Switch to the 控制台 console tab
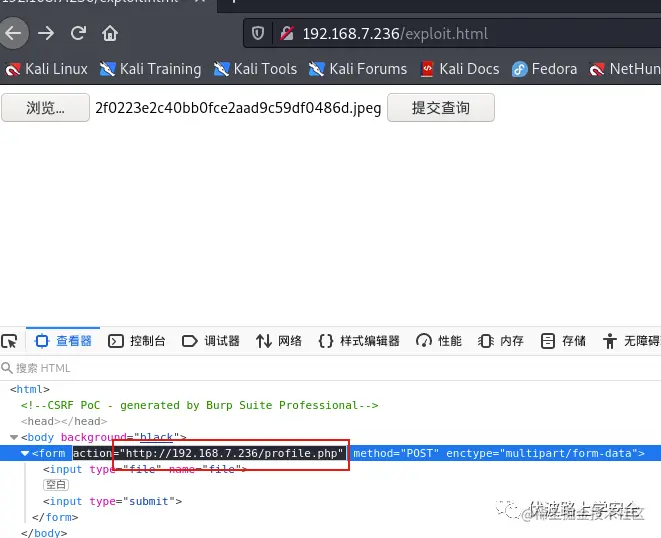Image resolution: width=661 pixels, height=538 pixels. (137, 341)
